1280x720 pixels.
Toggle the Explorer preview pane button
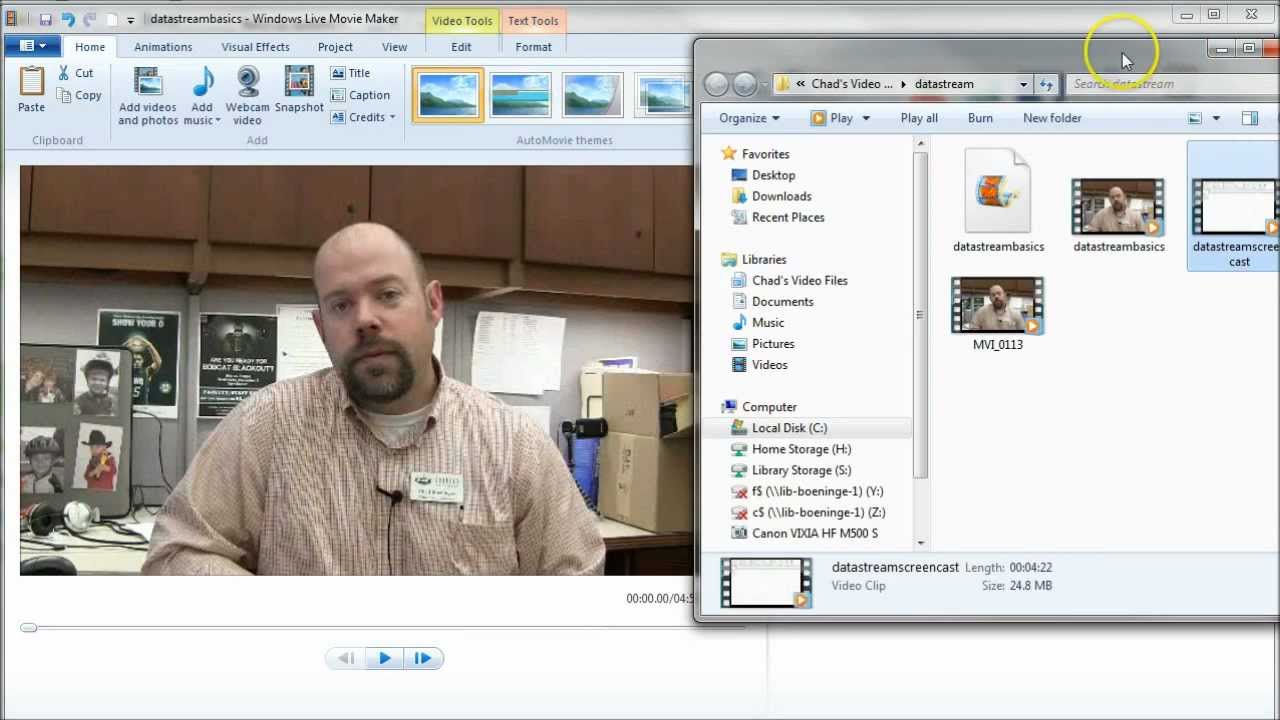click(1249, 118)
